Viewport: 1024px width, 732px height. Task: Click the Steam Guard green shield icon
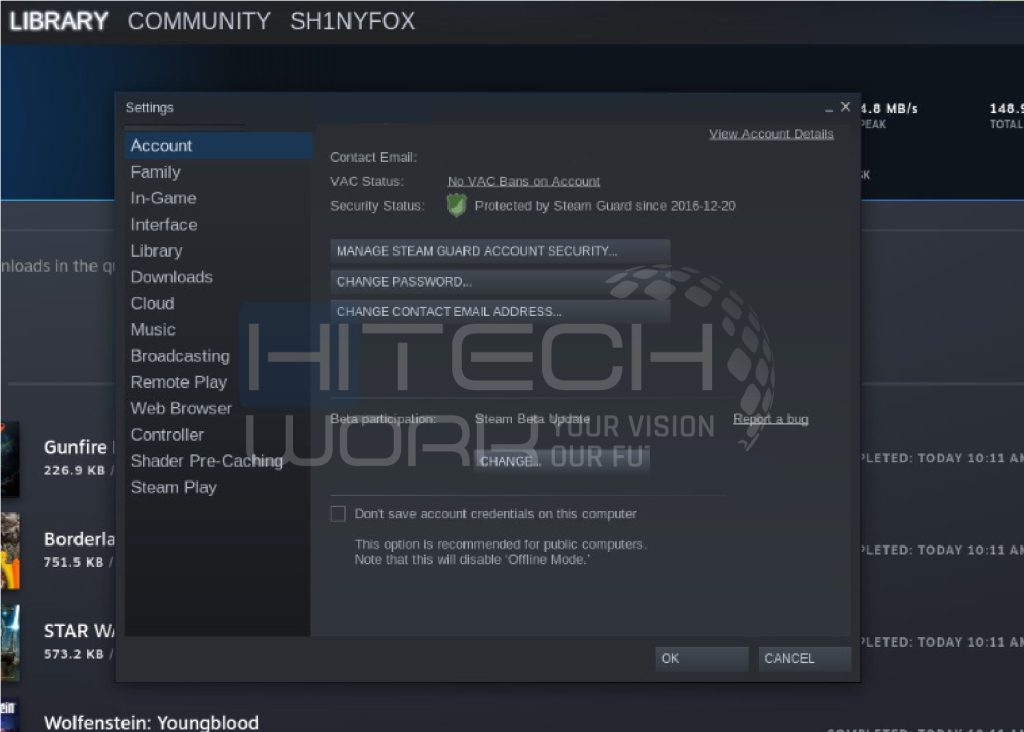coord(456,206)
